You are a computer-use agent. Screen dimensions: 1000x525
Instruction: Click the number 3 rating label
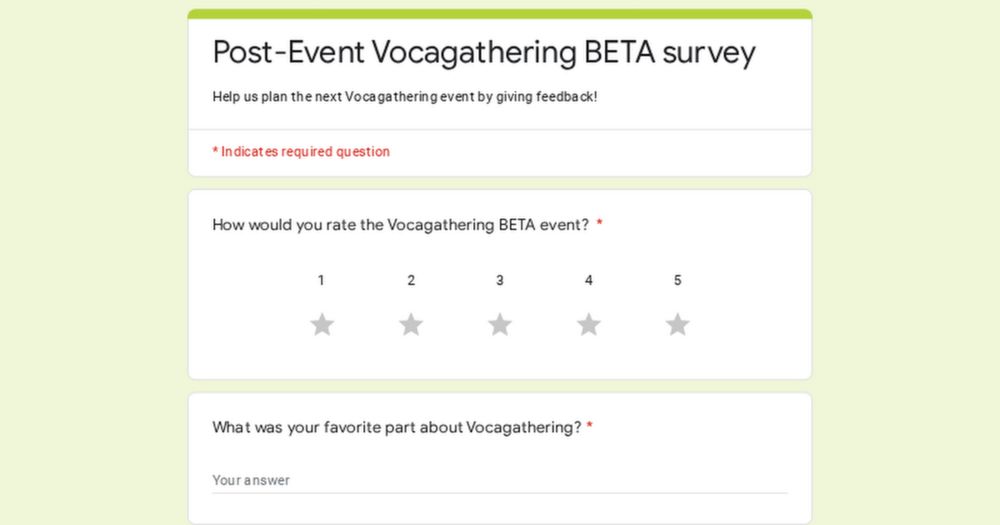[500, 280]
